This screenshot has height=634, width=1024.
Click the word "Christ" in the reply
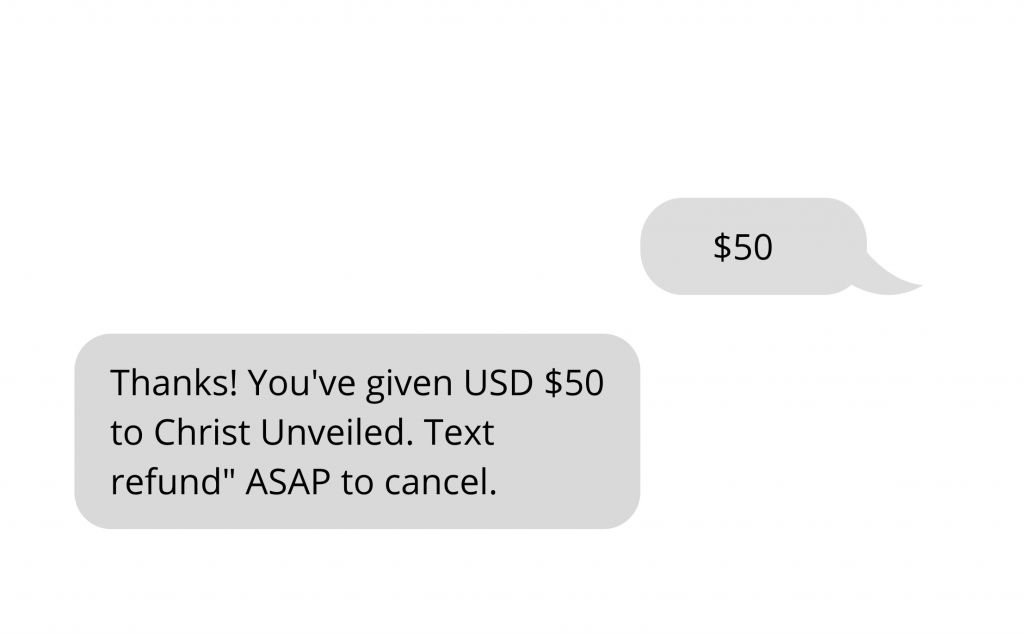[204, 433]
